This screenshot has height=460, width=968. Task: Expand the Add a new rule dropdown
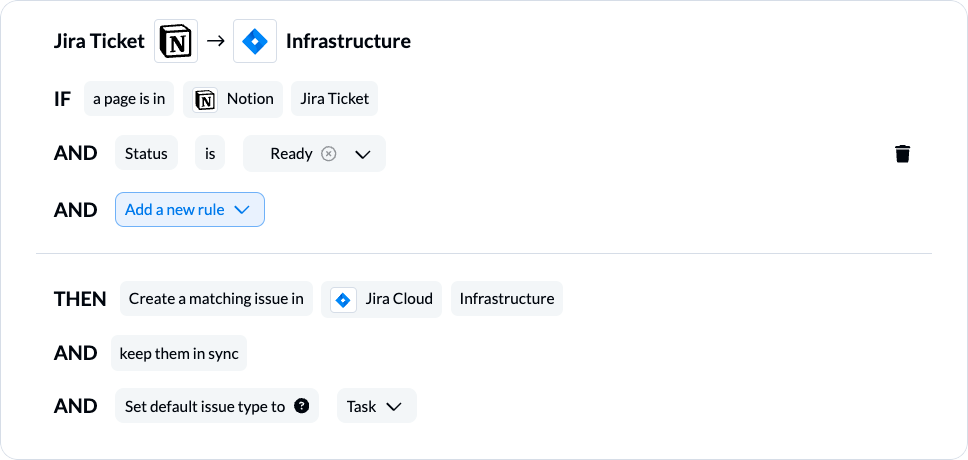pos(190,210)
